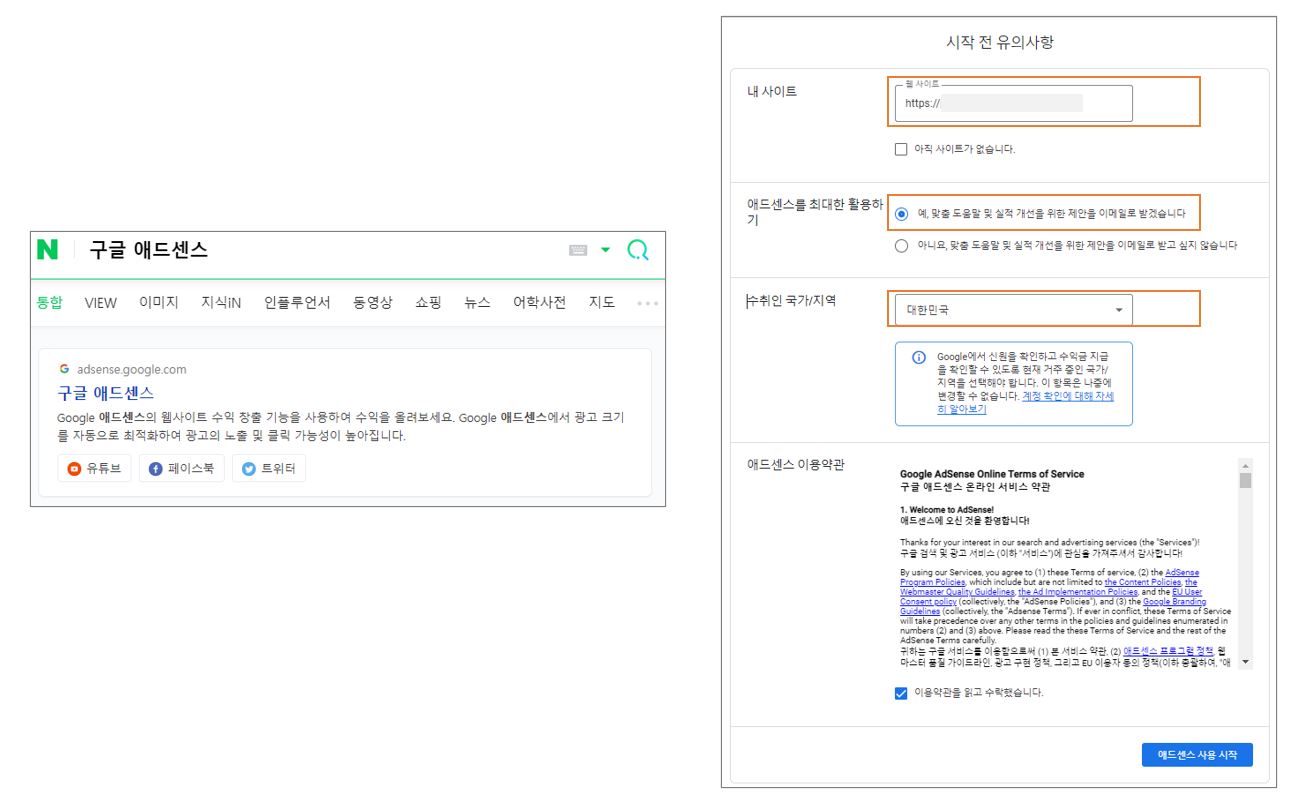Click the terms of service scrollbar thumb

point(1245,480)
